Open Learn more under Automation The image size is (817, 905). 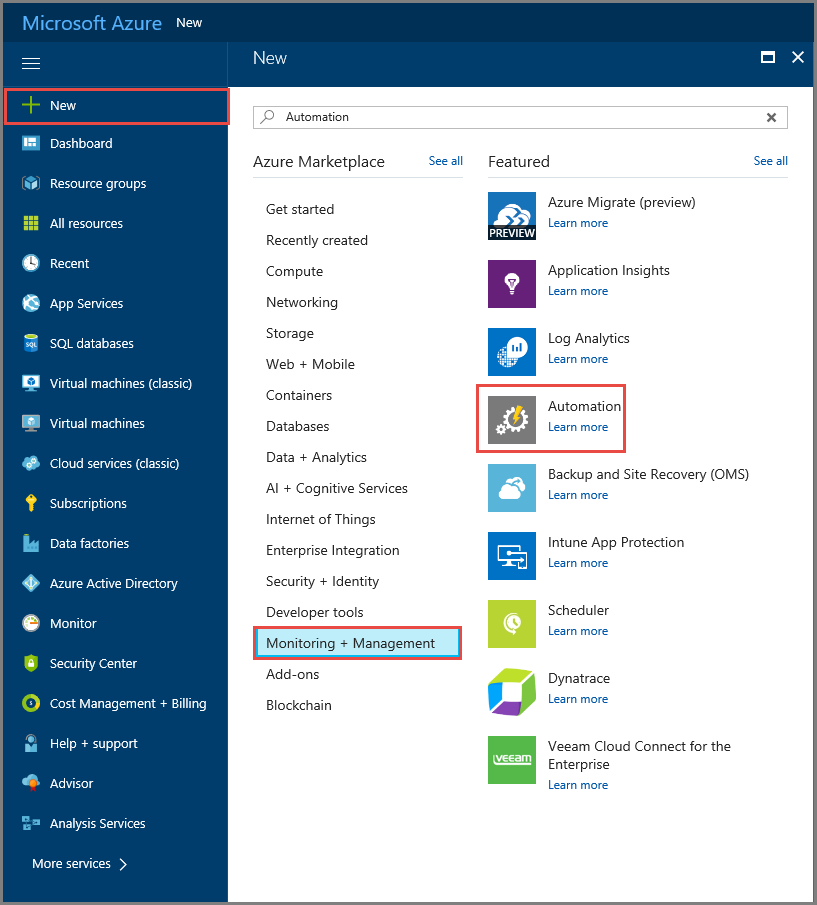(578, 427)
